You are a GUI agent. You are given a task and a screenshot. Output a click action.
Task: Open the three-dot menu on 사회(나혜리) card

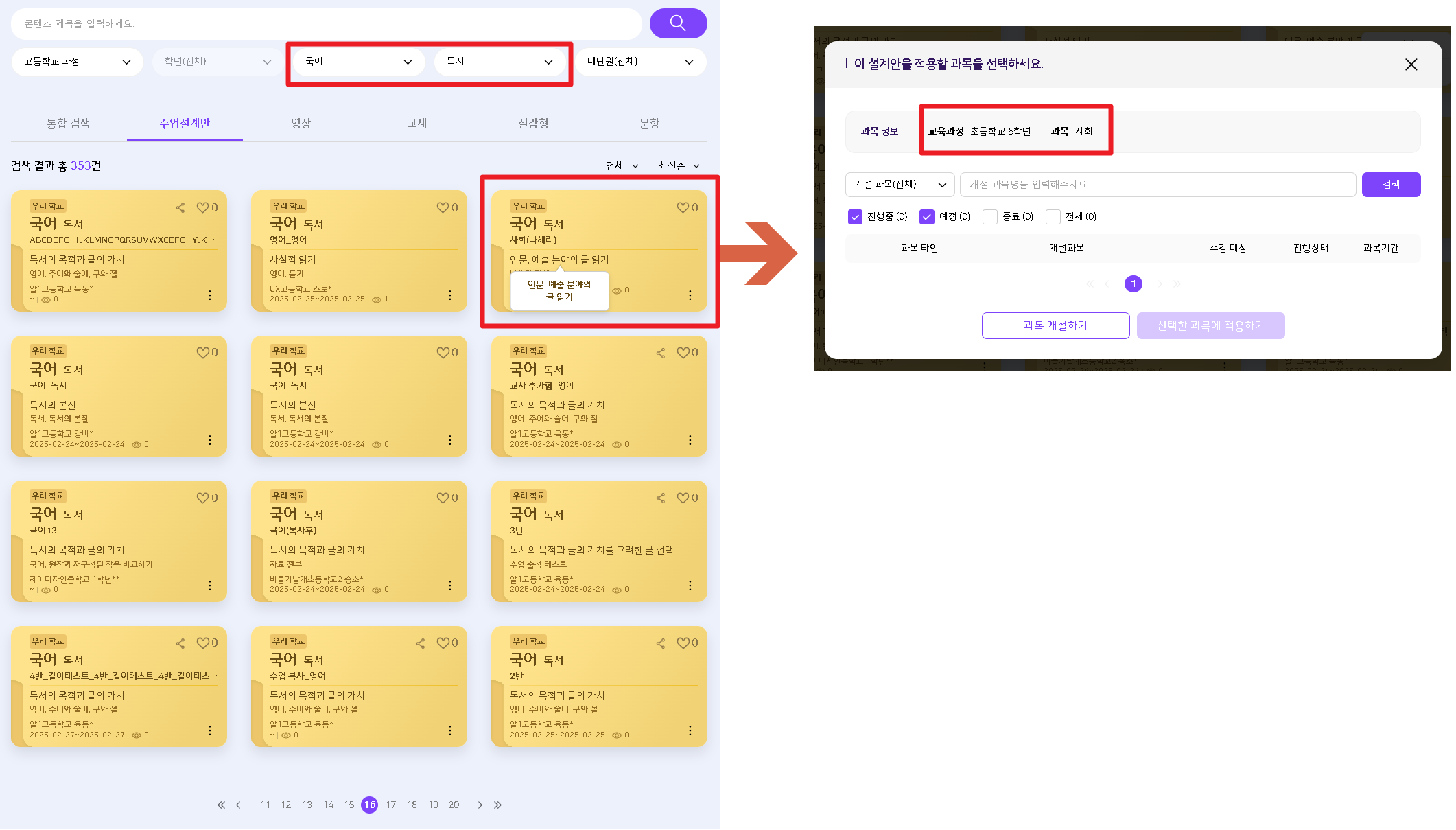click(690, 295)
